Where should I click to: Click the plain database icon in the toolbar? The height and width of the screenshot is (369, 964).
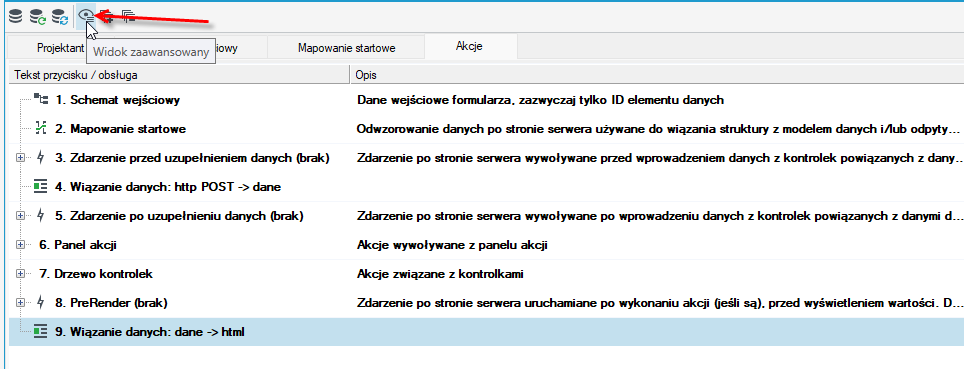[15, 17]
